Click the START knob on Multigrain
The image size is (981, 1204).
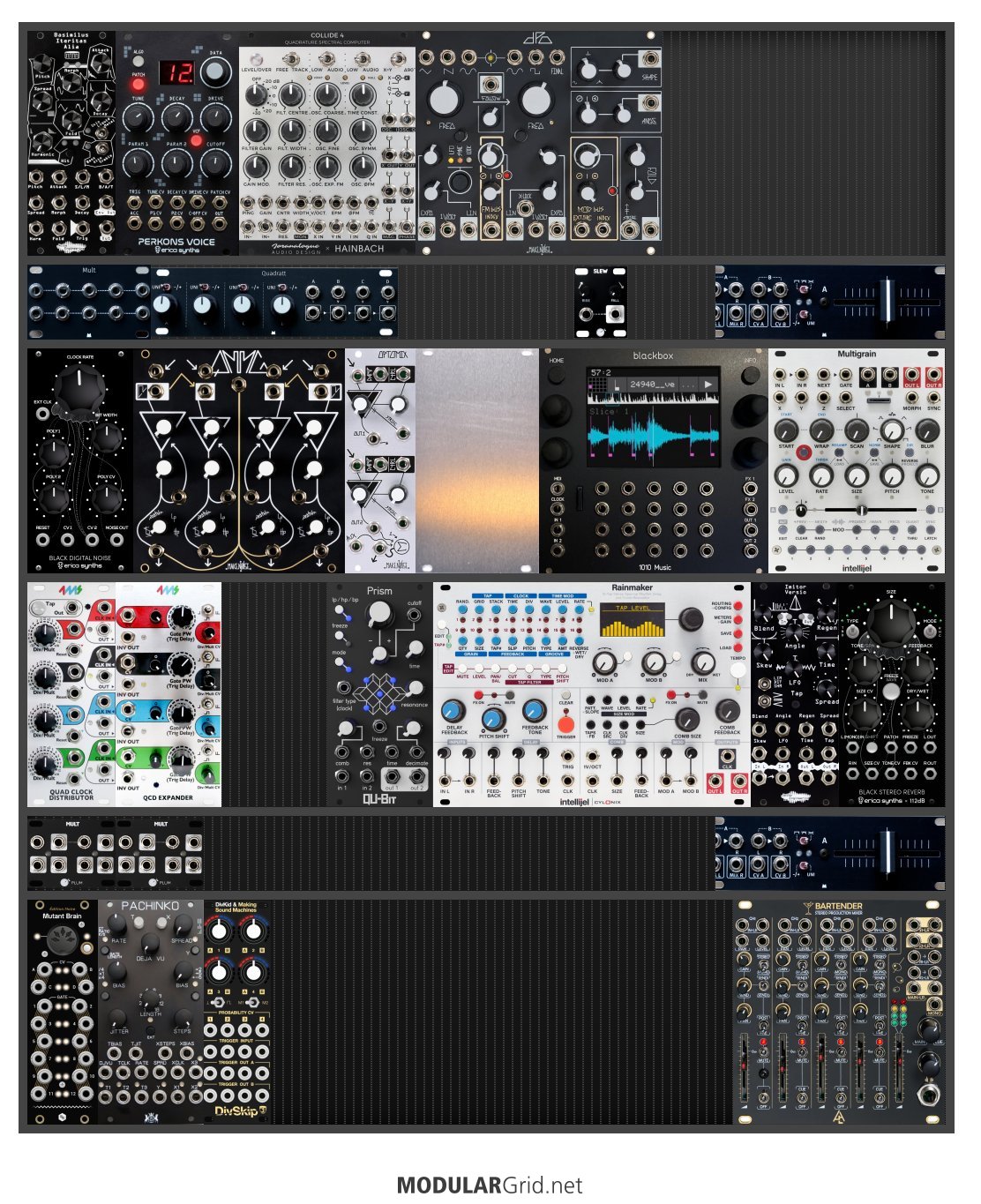coord(786,430)
